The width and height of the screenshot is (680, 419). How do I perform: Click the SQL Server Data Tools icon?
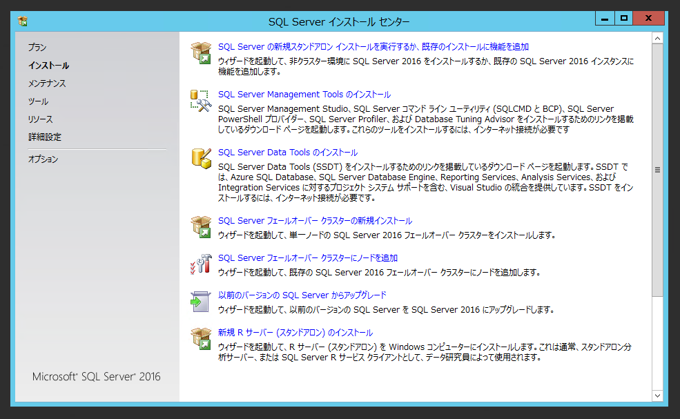click(x=201, y=158)
